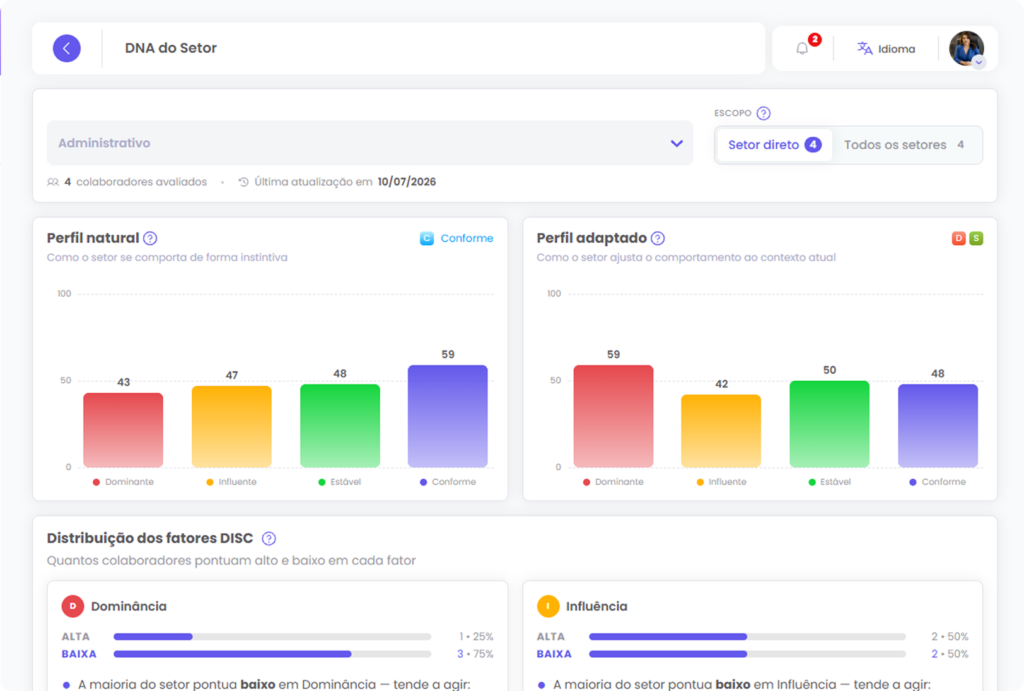Open the notifications bell icon

point(802,49)
